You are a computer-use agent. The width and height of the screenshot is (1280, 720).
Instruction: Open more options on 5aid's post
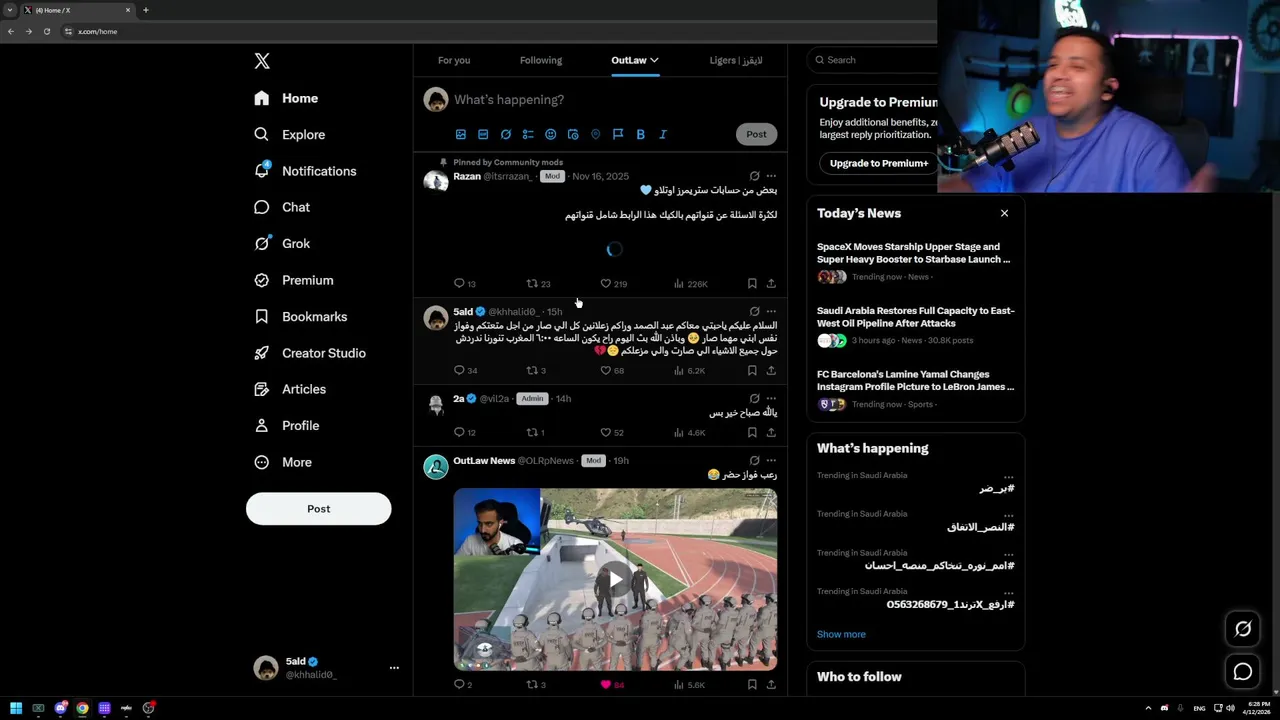click(771, 312)
